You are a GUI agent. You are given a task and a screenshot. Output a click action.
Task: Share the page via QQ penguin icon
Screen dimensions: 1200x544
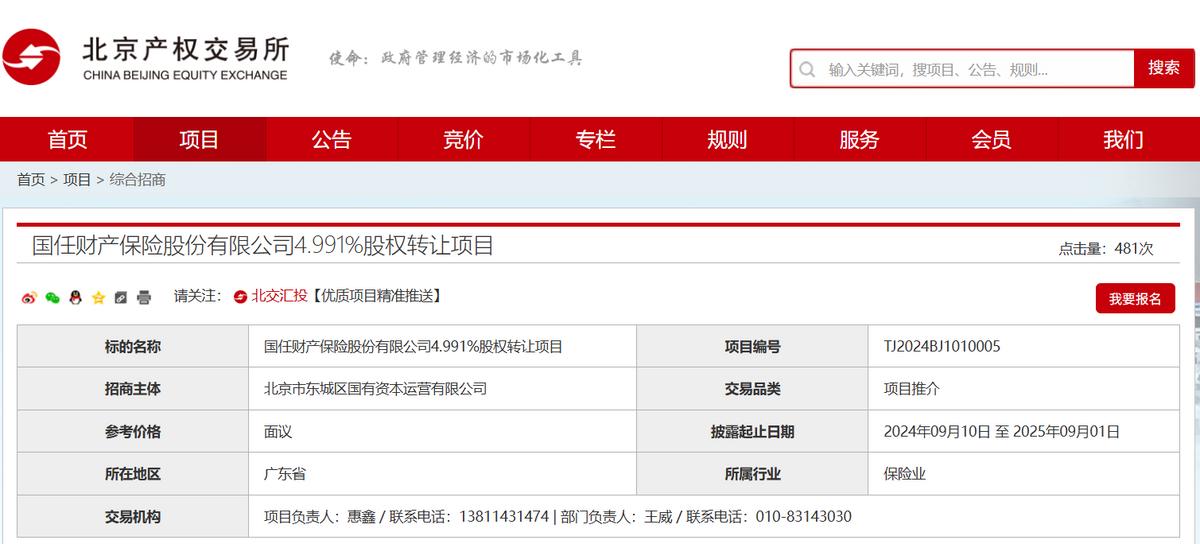point(75,297)
